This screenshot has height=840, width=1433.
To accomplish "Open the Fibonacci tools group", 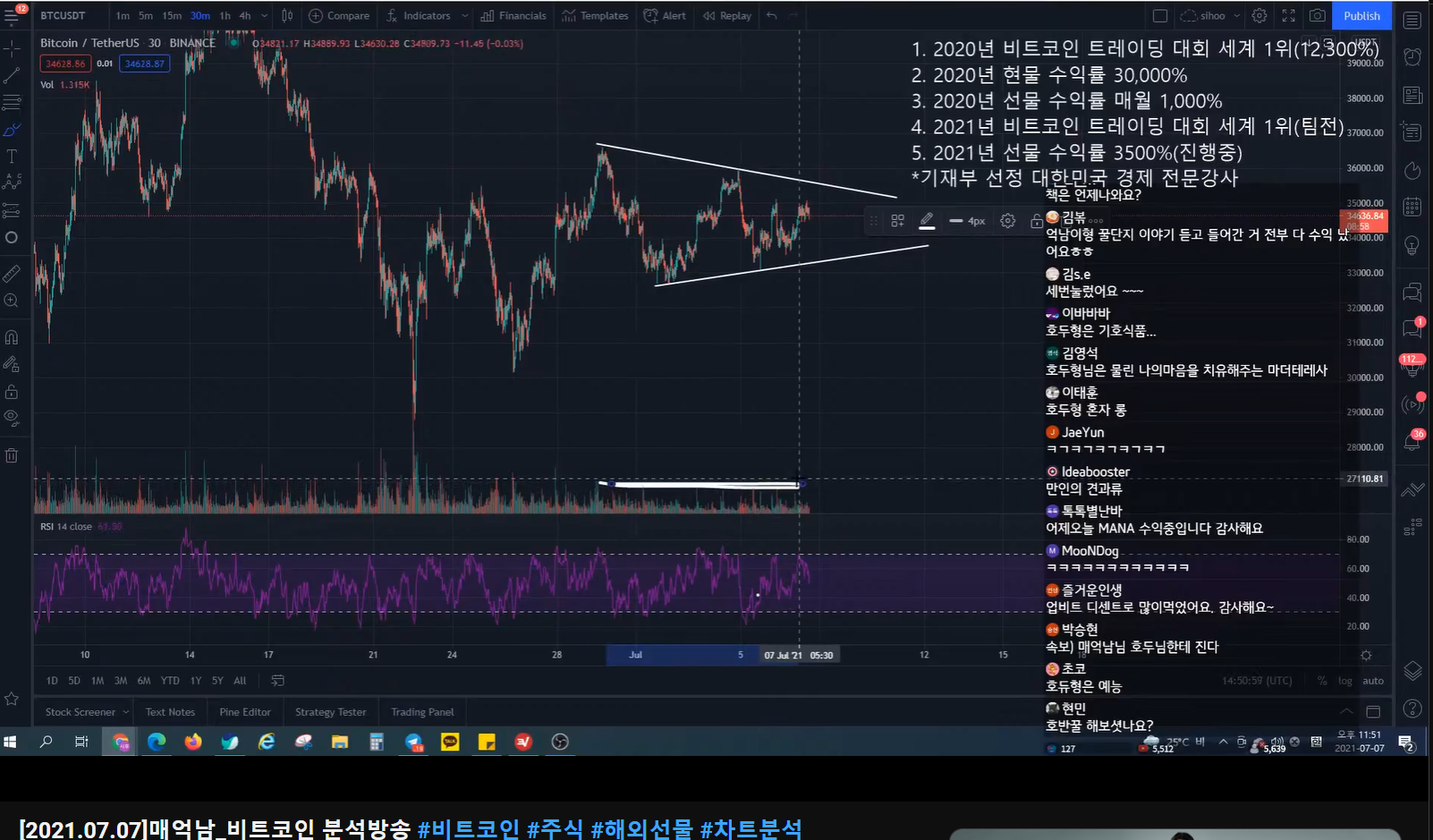I will (x=12, y=102).
